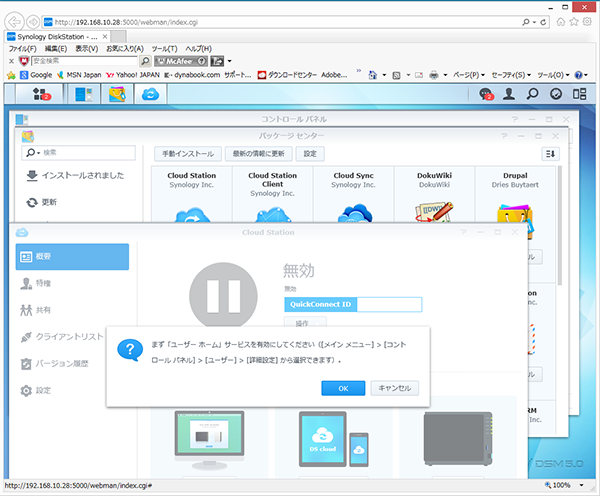Image resolution: width=600 pixels, height=496 pixels.
Task: Expand address bar search dropdown arrow
Action: [534, 22]
